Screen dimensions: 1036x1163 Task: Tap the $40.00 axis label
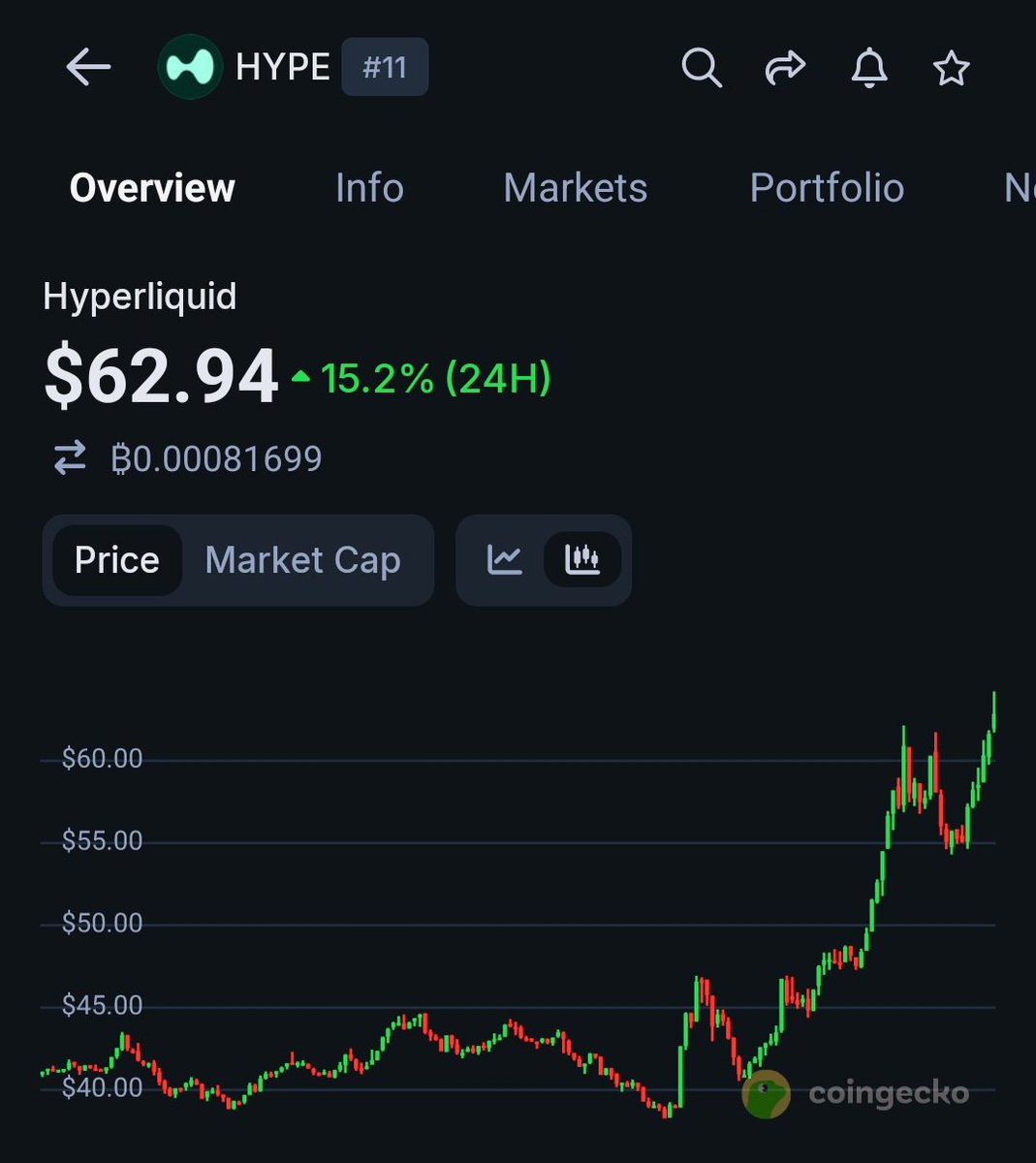(x=102, y=1088)
